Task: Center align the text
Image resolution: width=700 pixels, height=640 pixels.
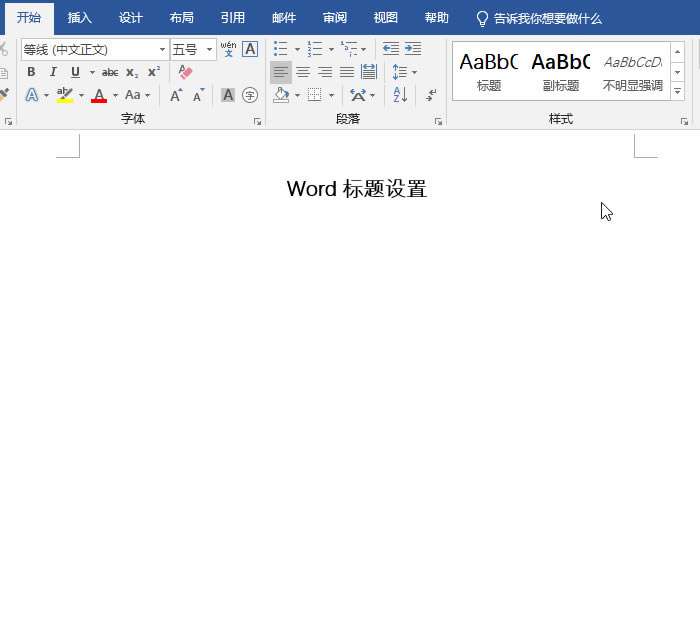Action: point(303,72)
